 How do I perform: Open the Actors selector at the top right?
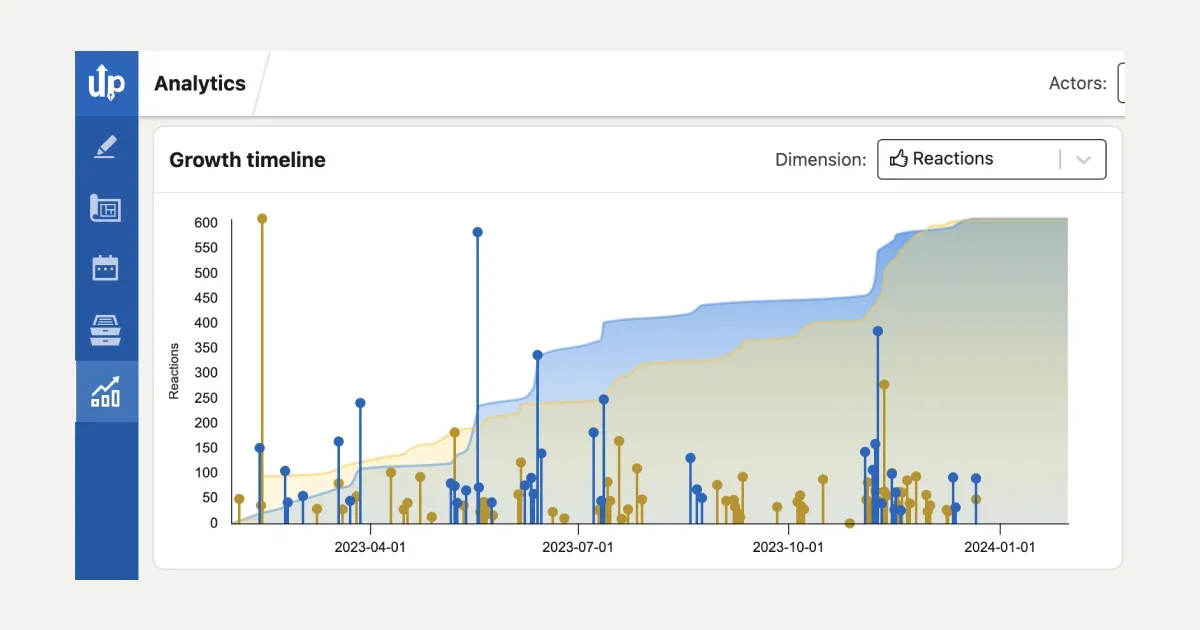(x=1122, y=83)
